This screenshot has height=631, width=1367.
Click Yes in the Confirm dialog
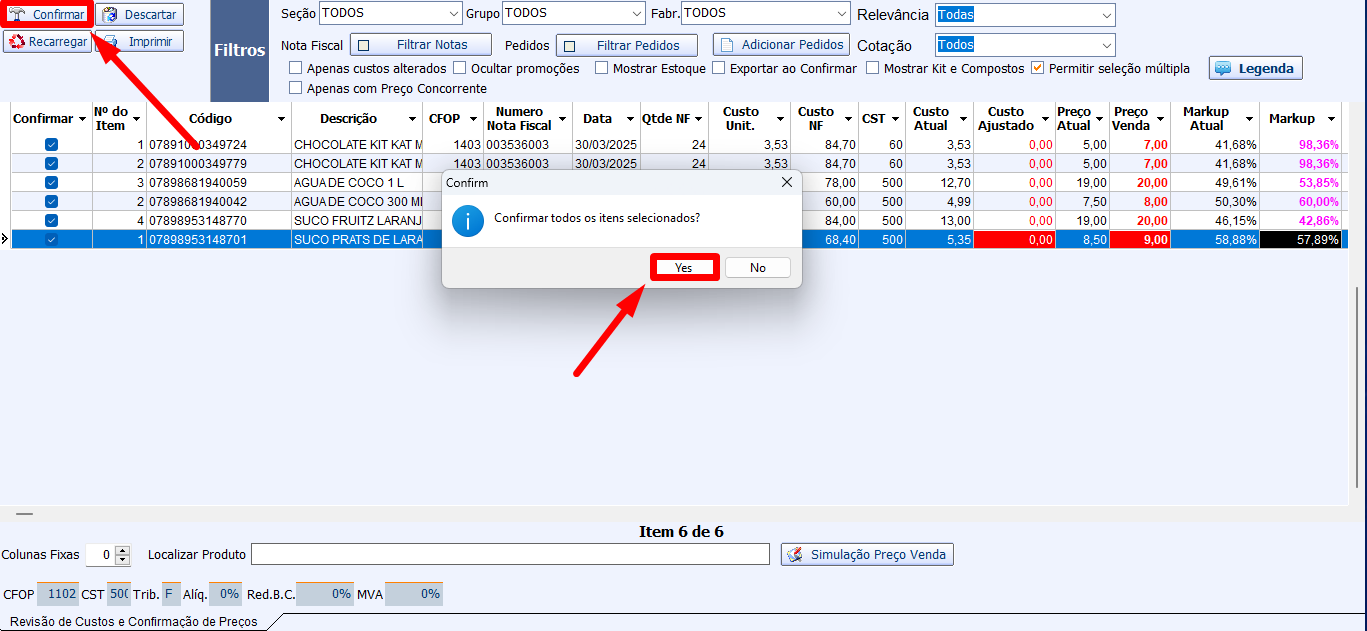[x=684, y=268]
